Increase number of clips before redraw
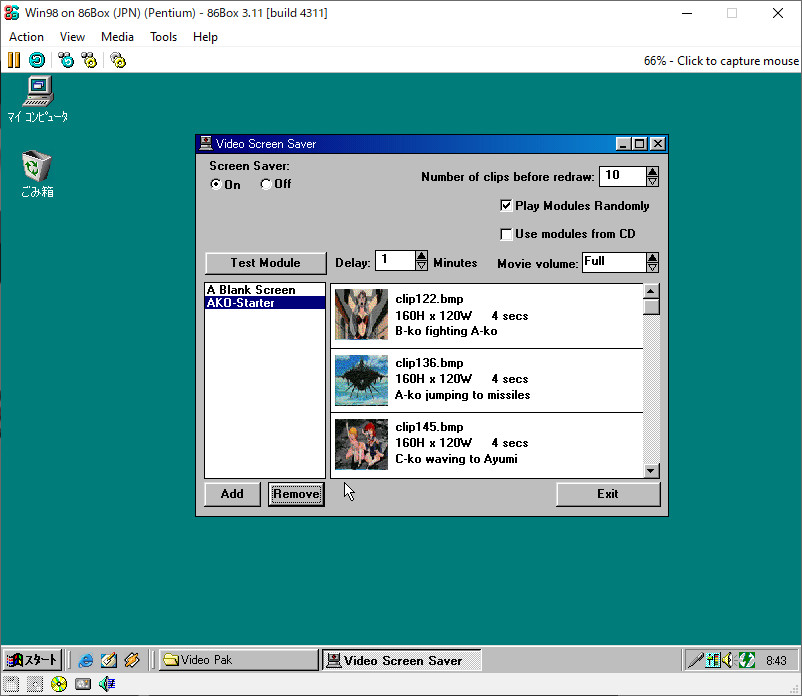Viewport: 802px width, 696px height. 652,172
